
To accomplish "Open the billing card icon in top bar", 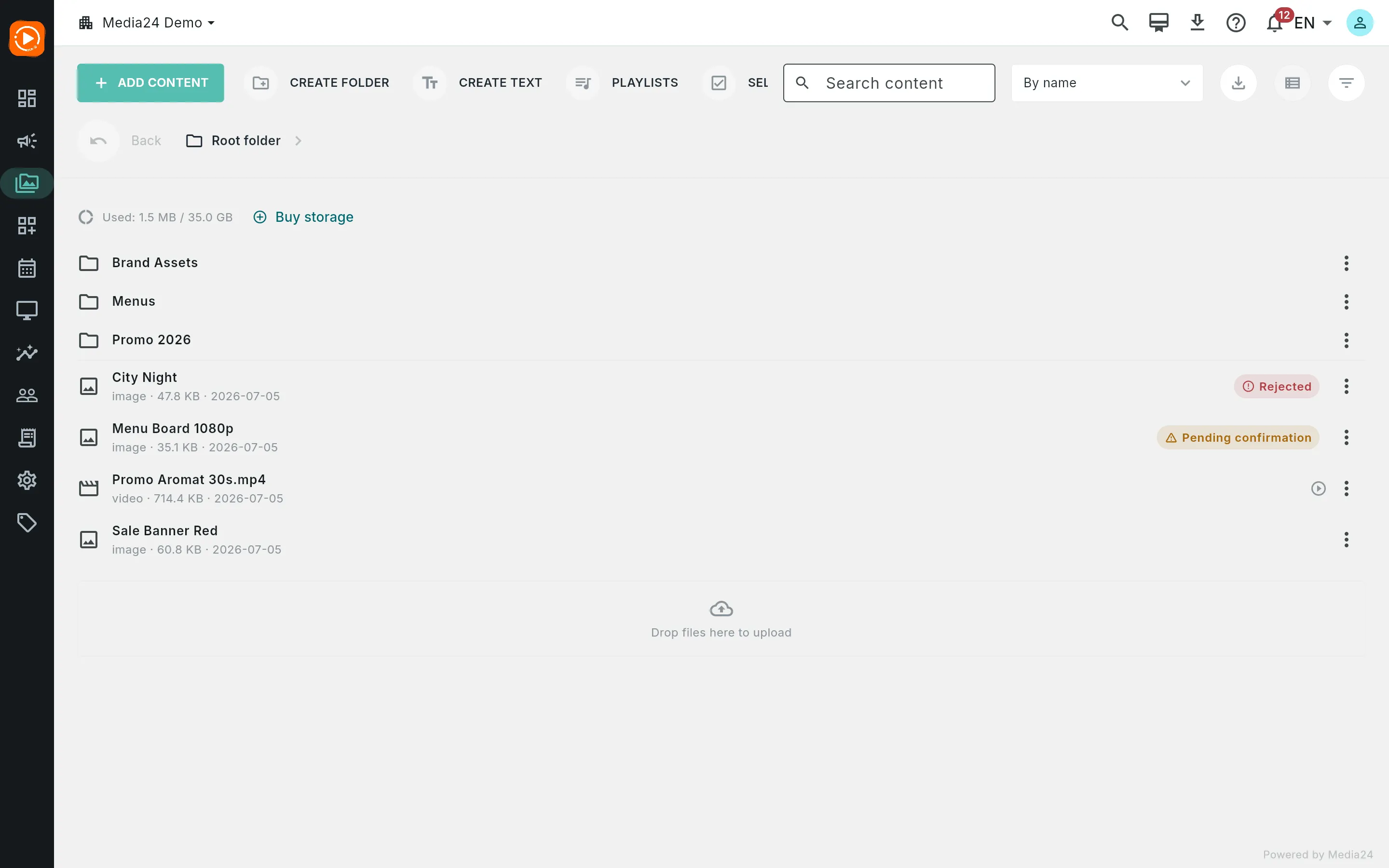I will click(1159, 22).
